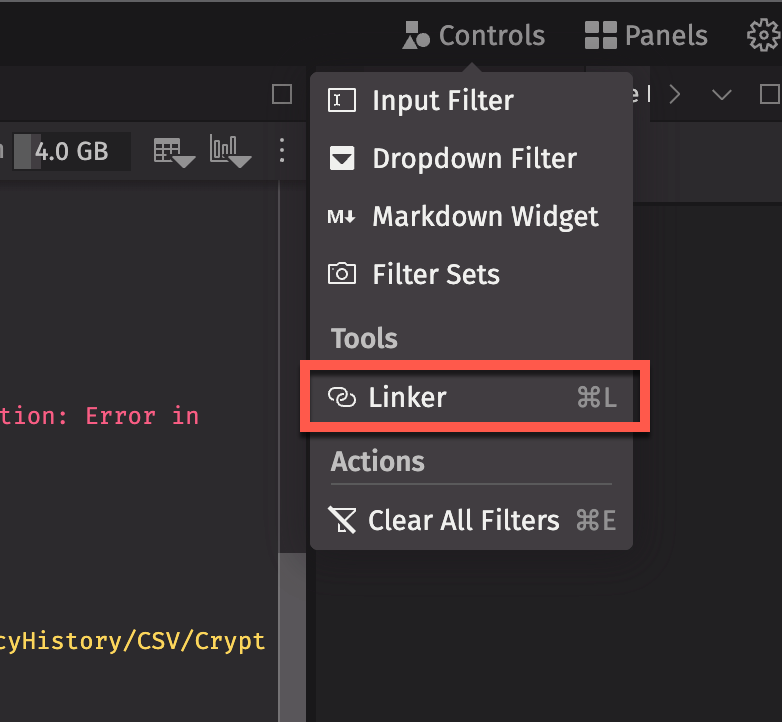Click the red Error message line
782x722 pixels.
pyautogui.click(x=100, y=416)
